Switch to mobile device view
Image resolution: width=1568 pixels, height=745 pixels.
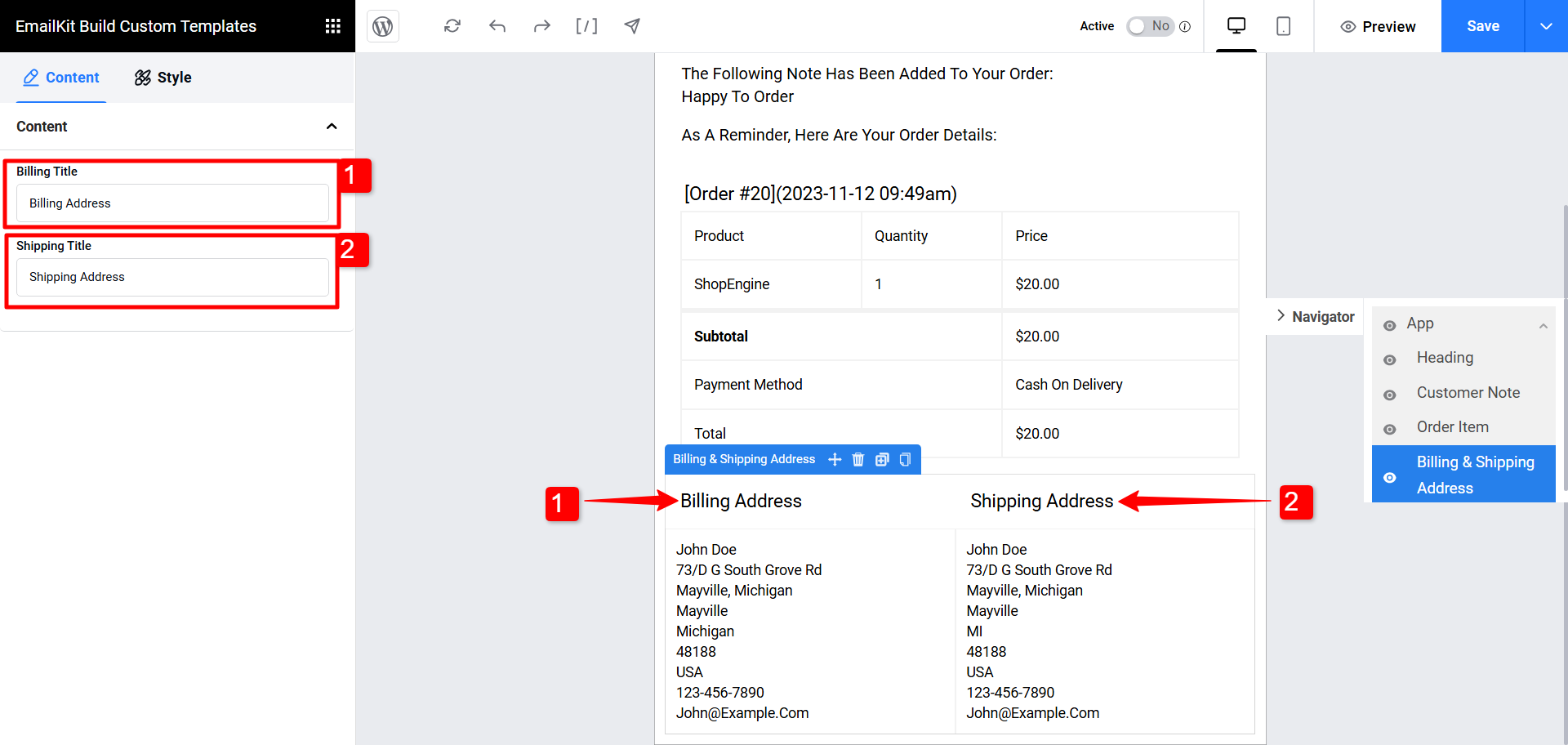tap(1283, 26)
